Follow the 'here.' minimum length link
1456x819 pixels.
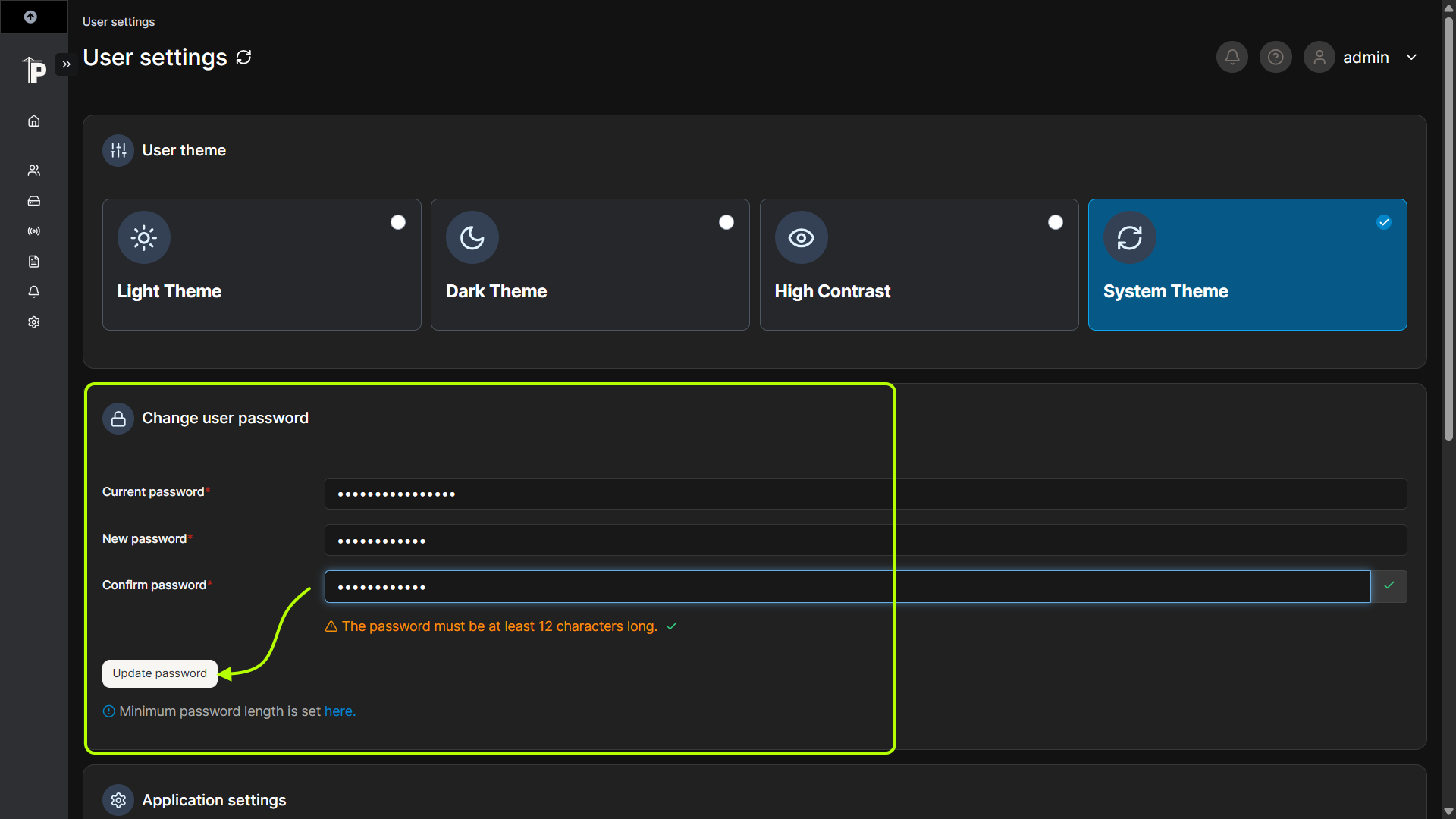[340, 711]
